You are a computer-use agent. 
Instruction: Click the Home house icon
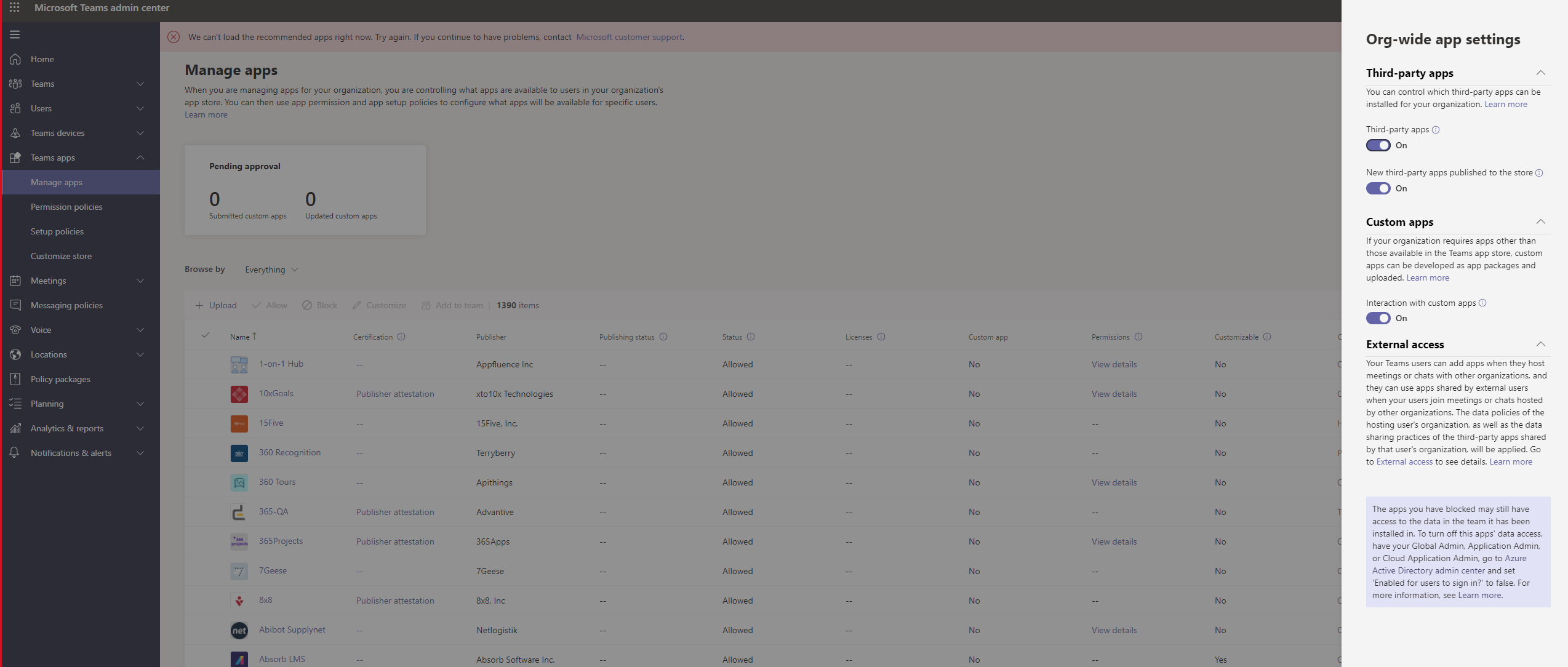click(x=15, y=59)
